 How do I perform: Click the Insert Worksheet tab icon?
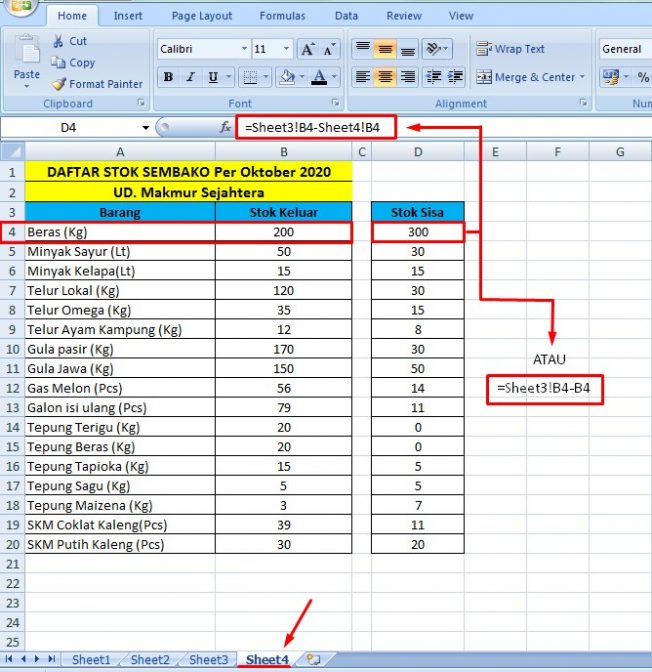point(313,659)
